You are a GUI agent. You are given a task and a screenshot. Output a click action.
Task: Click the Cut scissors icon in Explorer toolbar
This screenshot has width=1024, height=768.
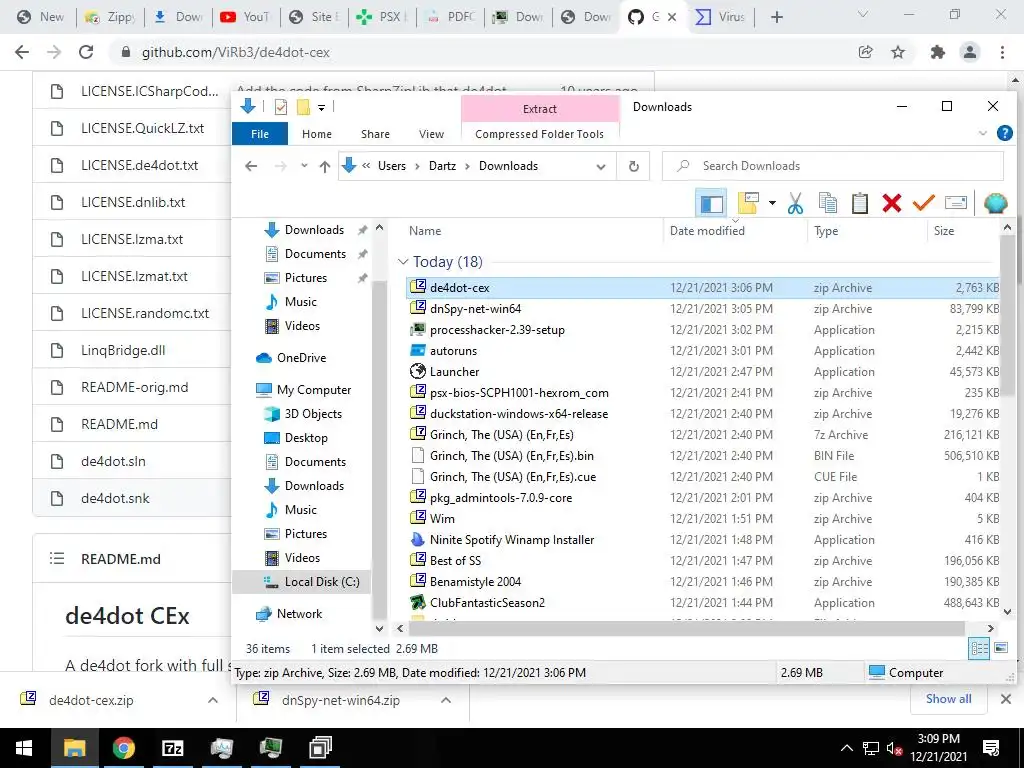[795, 203]
